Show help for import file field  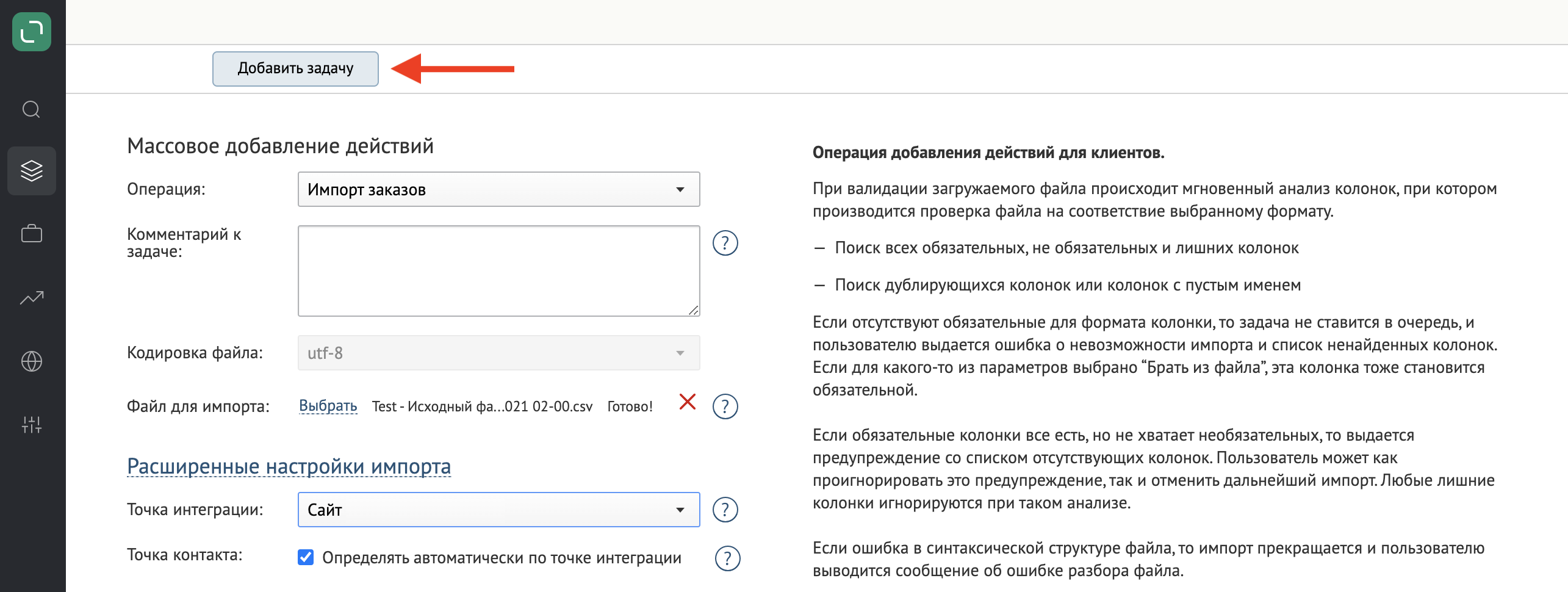tap(725, 406)
